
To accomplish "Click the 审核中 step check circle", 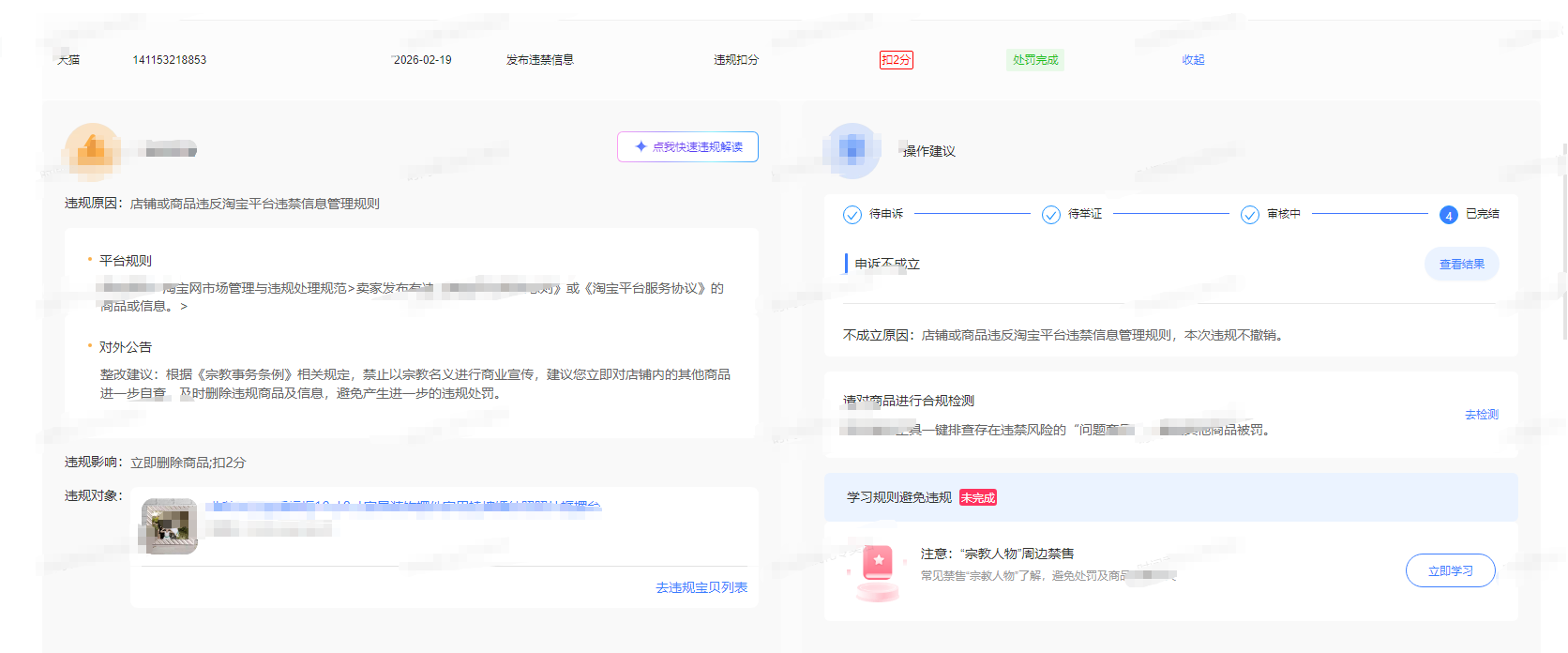I will 1250,215.
